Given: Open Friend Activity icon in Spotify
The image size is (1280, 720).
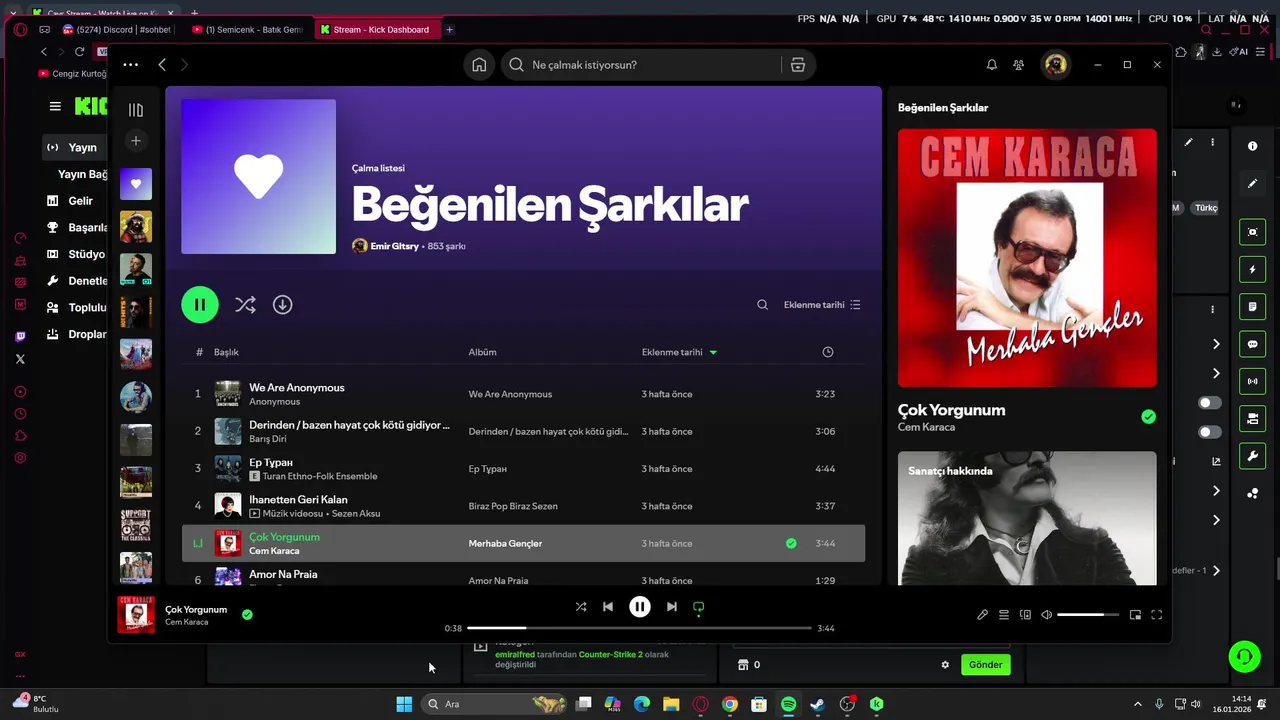Looking at the screenshot, I should [x=1018, y=65].
